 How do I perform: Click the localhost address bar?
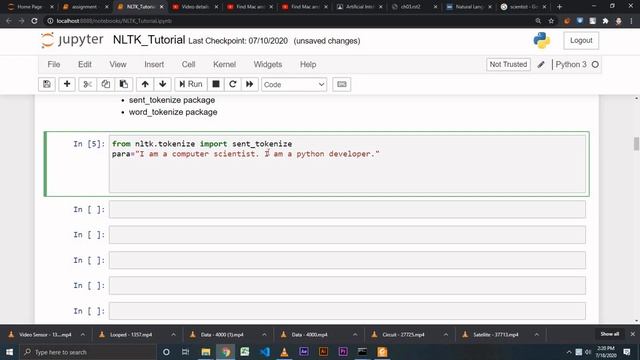click(x=286, y=21)
